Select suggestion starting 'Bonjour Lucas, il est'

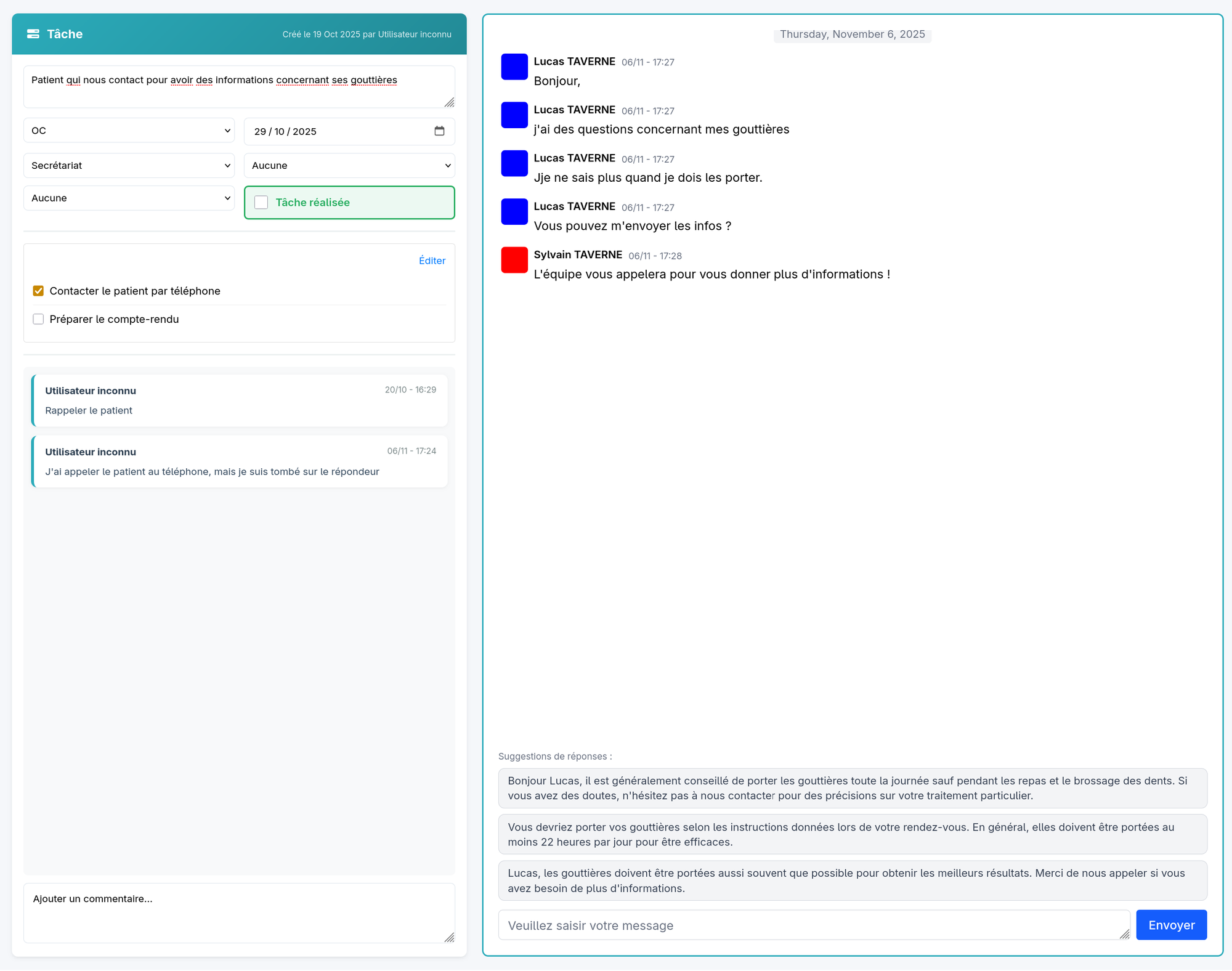pyautogui.click(x=852, y=788)
